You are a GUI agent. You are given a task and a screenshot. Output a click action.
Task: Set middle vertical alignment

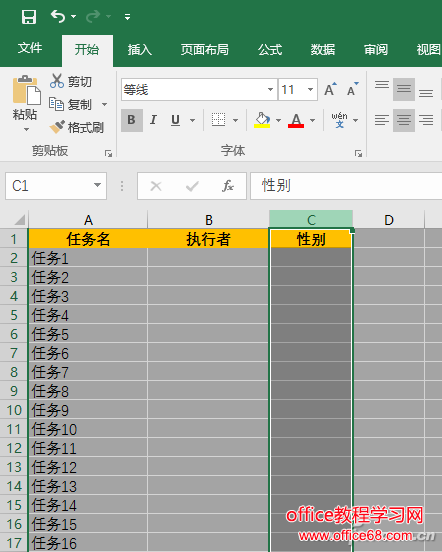[404, 89]
